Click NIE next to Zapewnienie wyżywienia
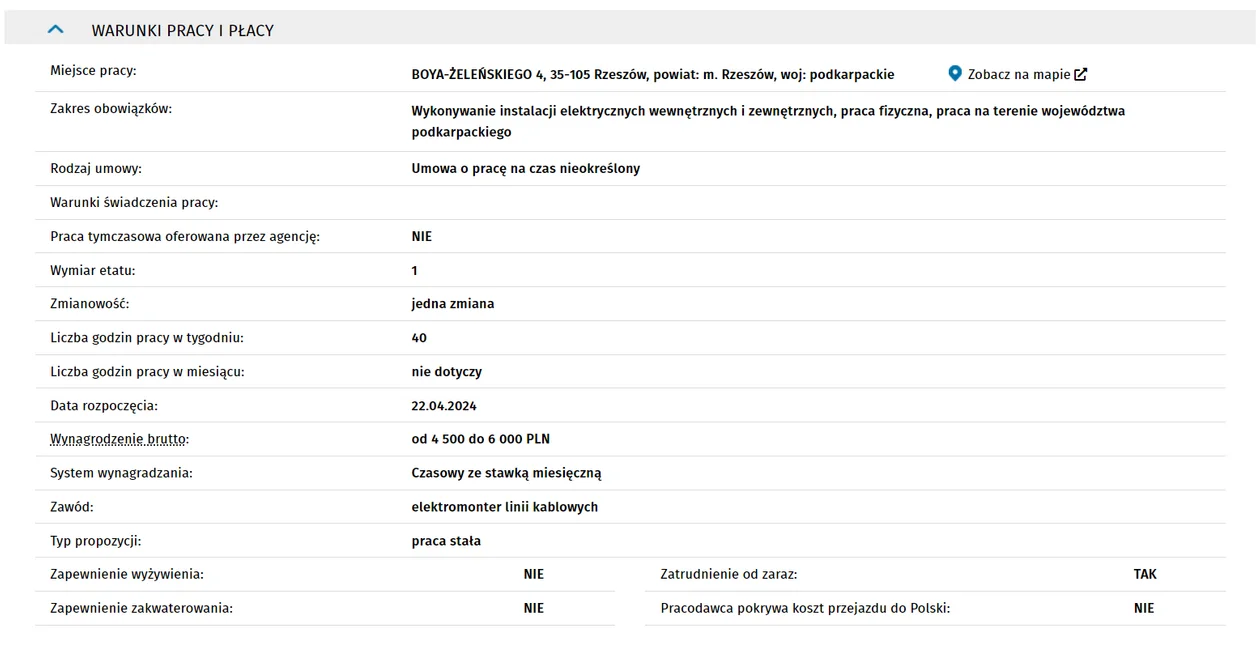1260x652 pixels. pos(534,574)
